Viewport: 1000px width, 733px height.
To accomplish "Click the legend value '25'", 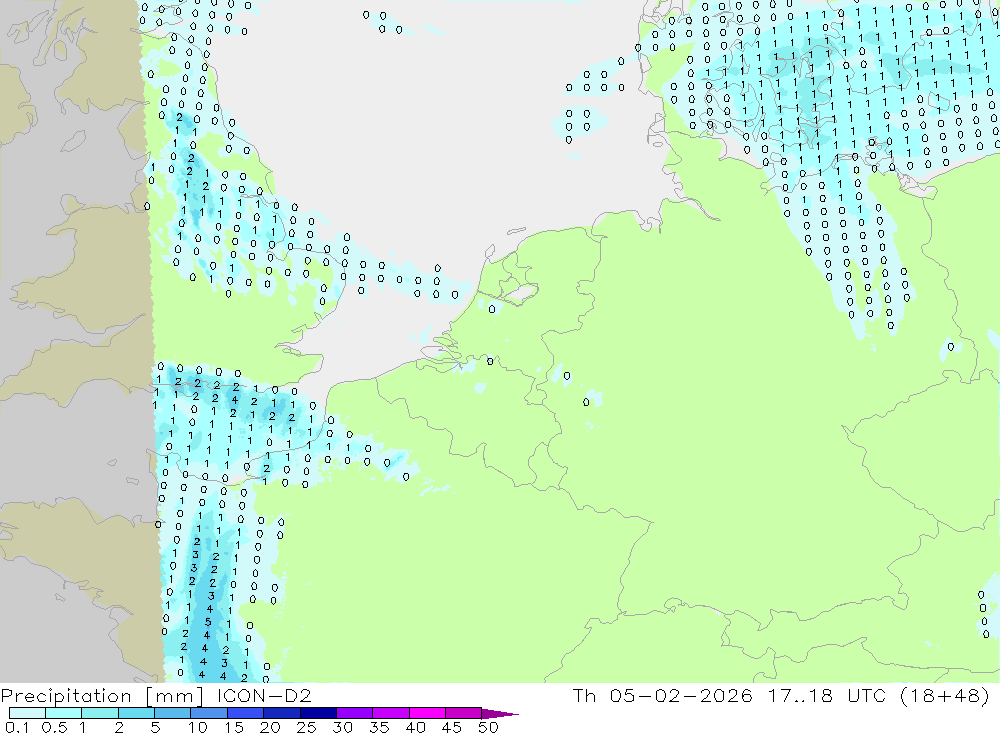I will (306, 727).
